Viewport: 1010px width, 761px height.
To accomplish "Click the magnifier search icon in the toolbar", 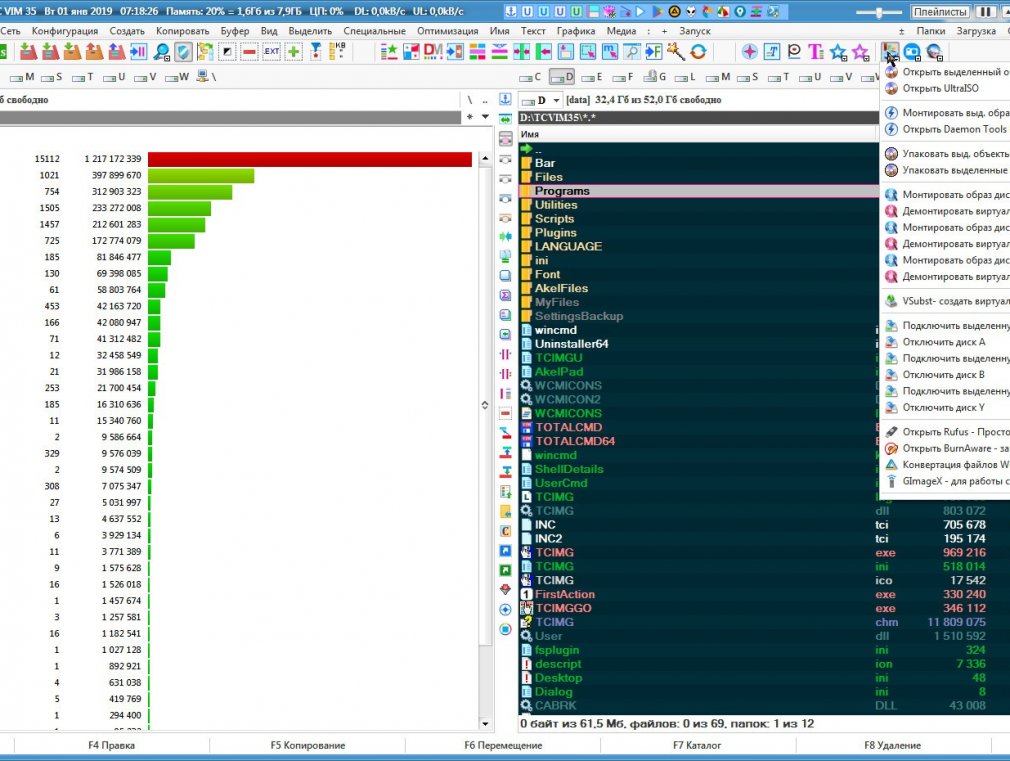I will 162,52.
